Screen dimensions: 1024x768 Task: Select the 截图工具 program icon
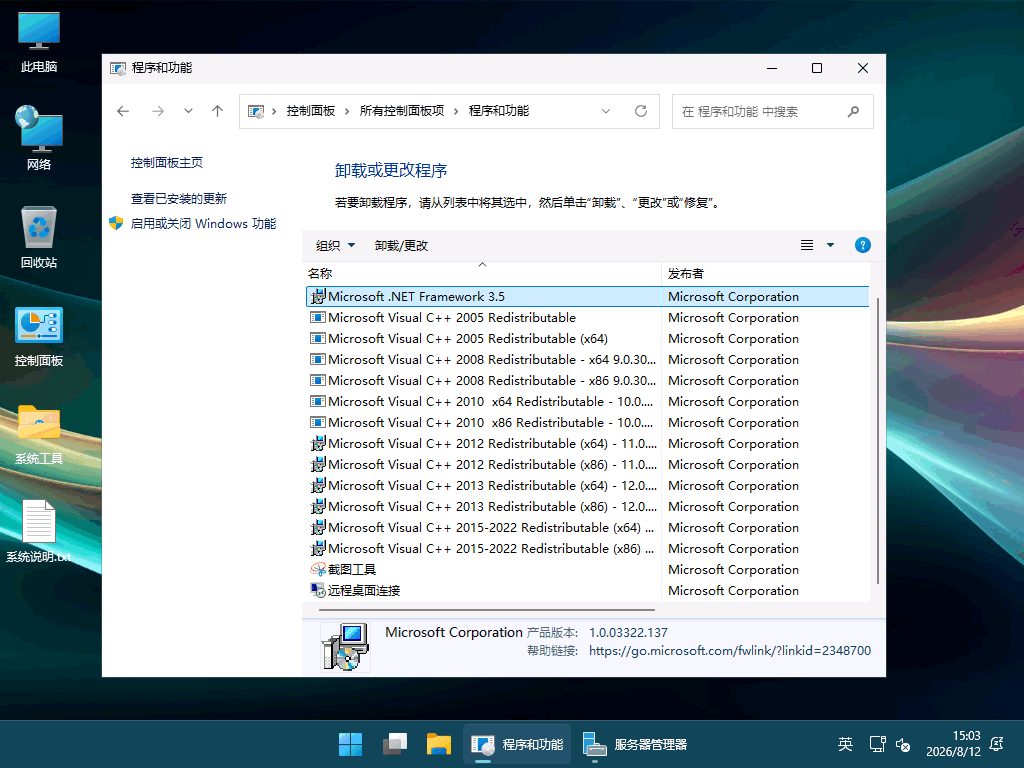point(317,569)
